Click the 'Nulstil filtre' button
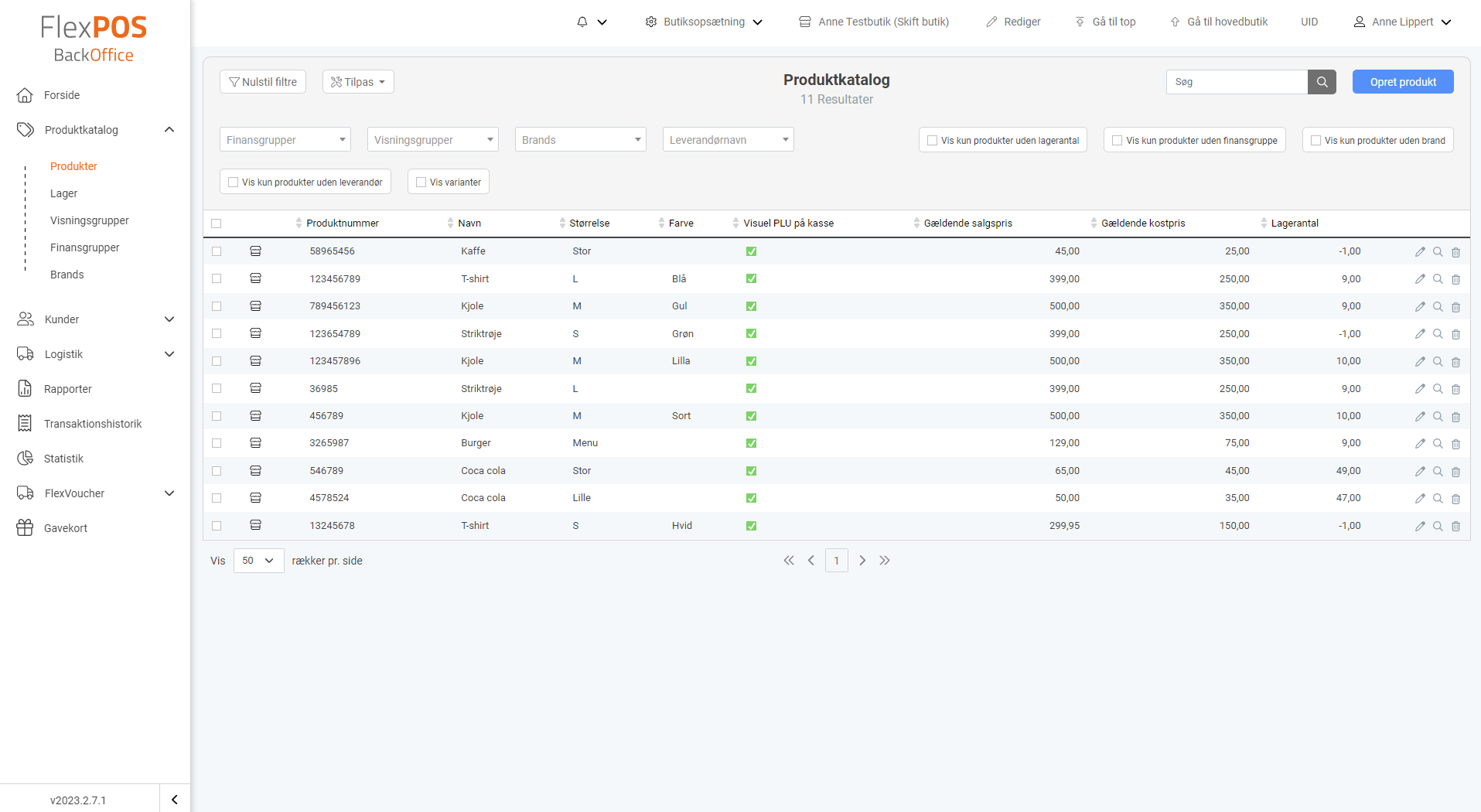Screen dimensions: 1481x812 (262, 81)
